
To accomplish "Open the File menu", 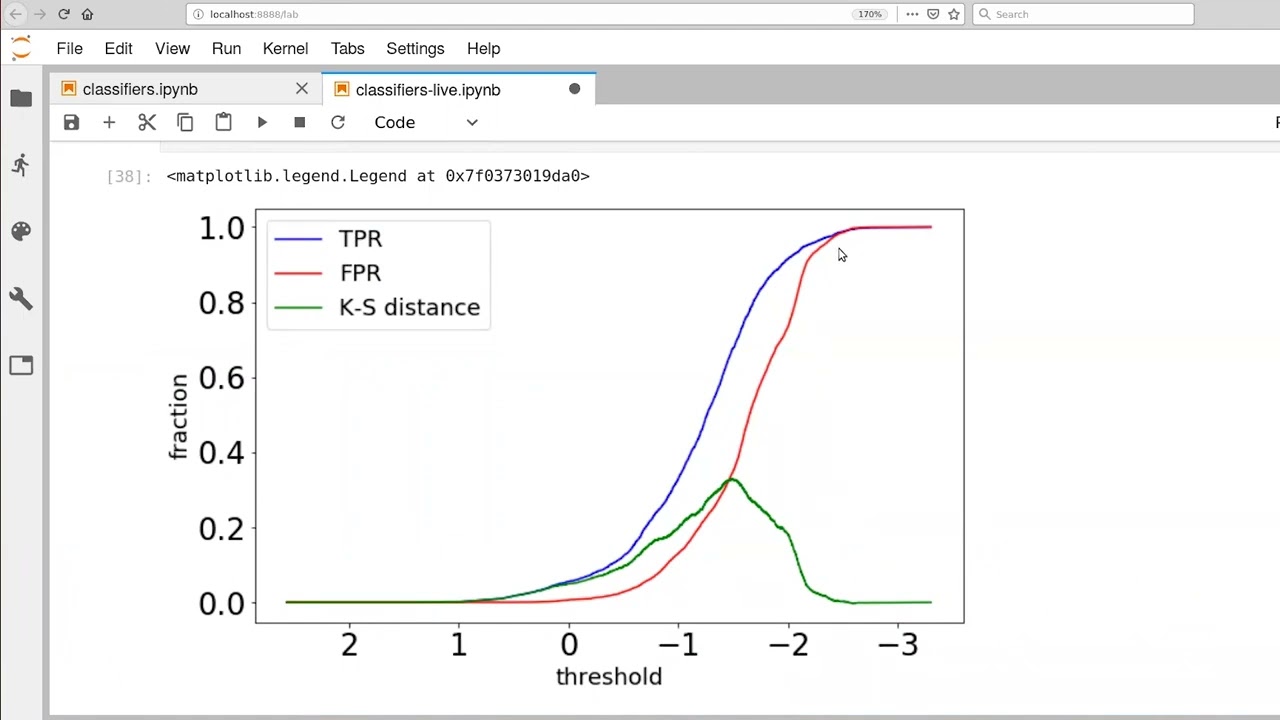I will pos(69,48).
